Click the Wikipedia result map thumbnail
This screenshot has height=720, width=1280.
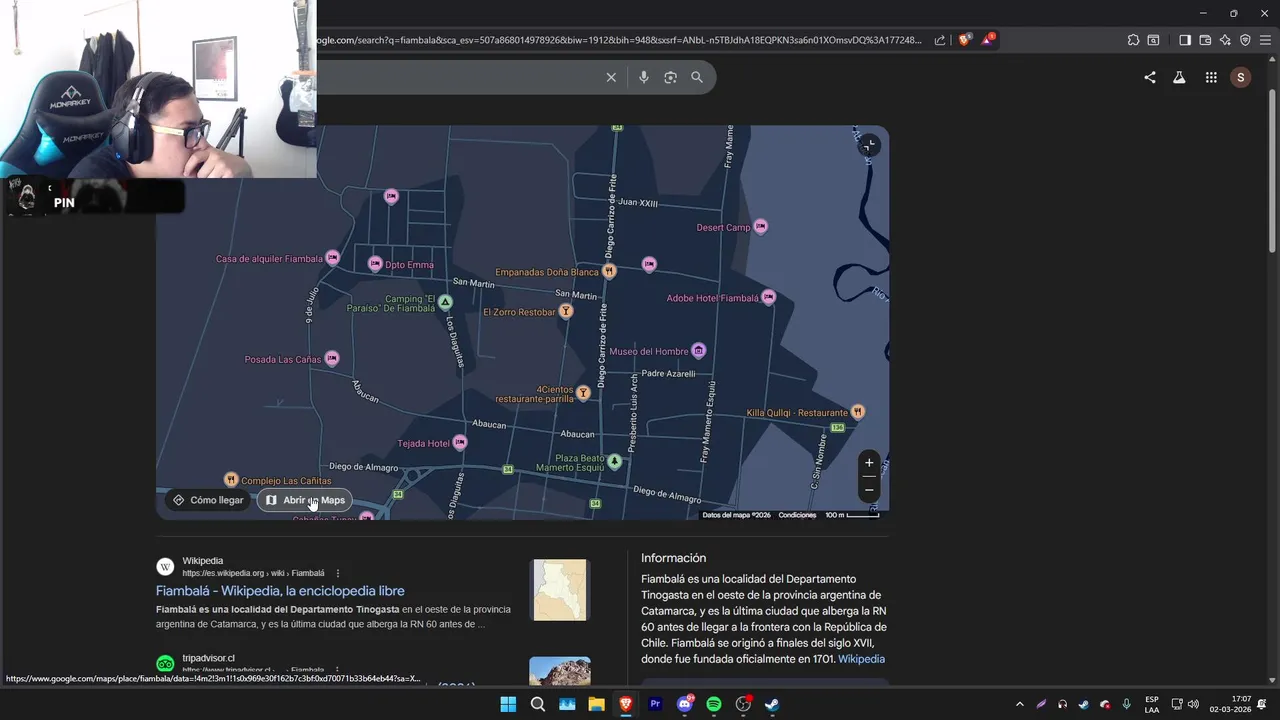pos(560,590)
